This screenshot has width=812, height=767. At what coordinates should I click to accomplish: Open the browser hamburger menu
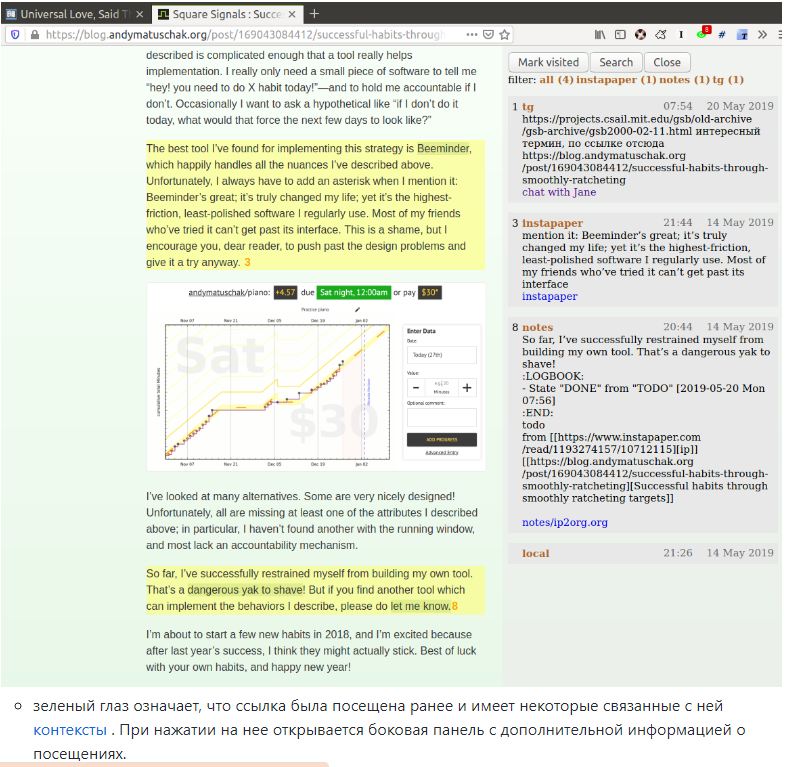(x=779, y=35)
